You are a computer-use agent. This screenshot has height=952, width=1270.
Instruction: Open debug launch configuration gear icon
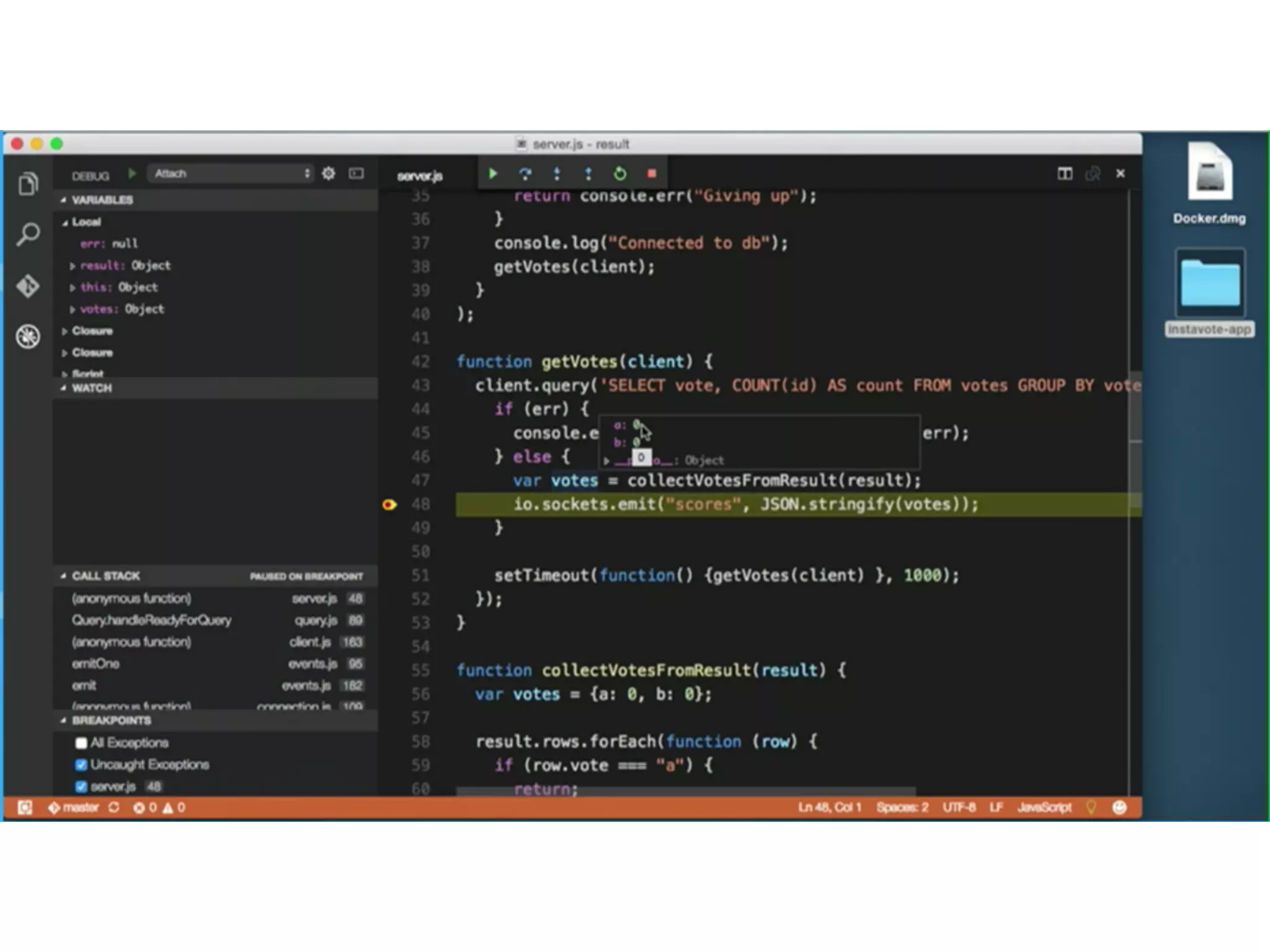pyautogui.click(x=329, y=174)
